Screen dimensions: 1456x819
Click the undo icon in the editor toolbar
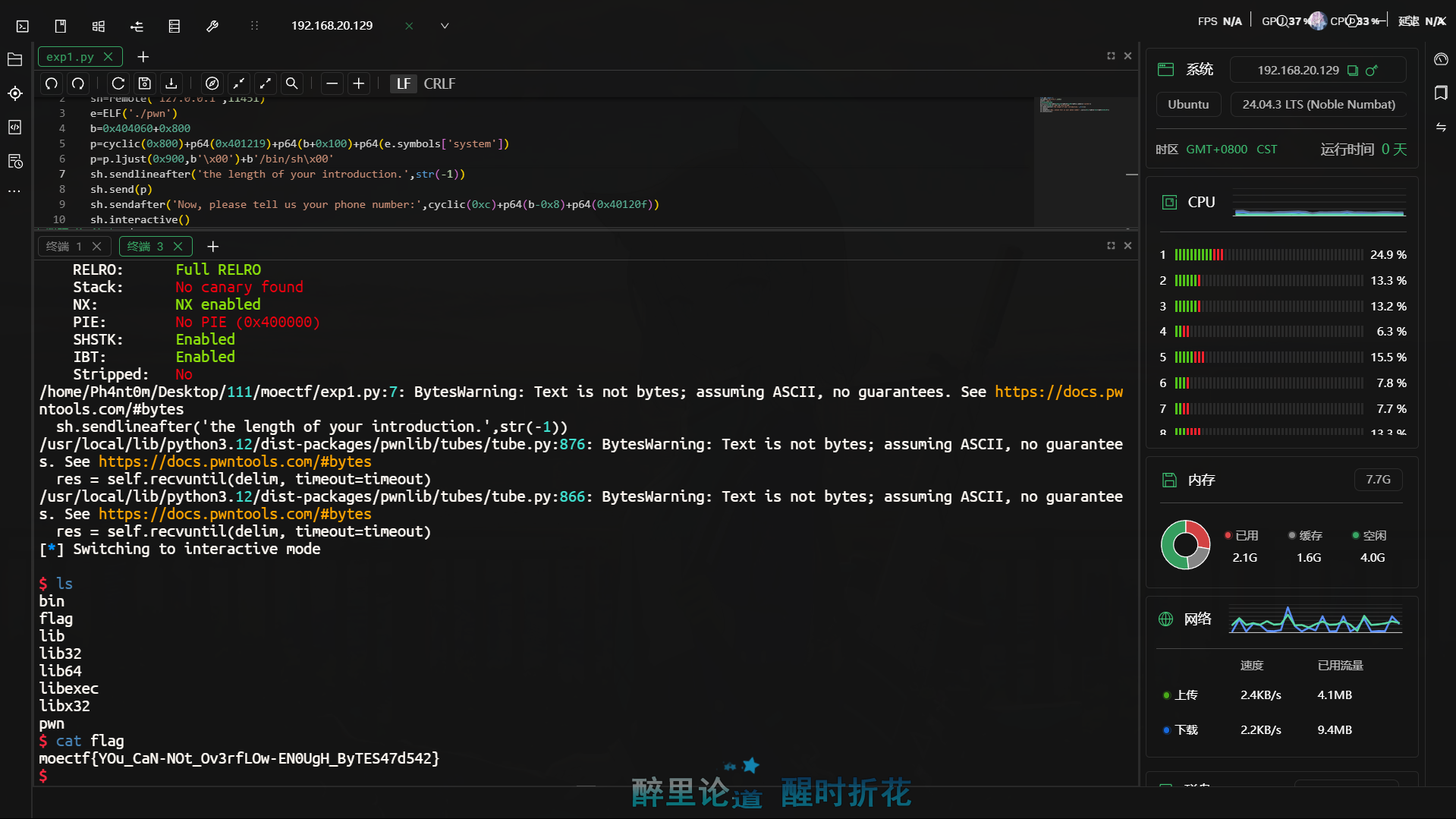51,83
